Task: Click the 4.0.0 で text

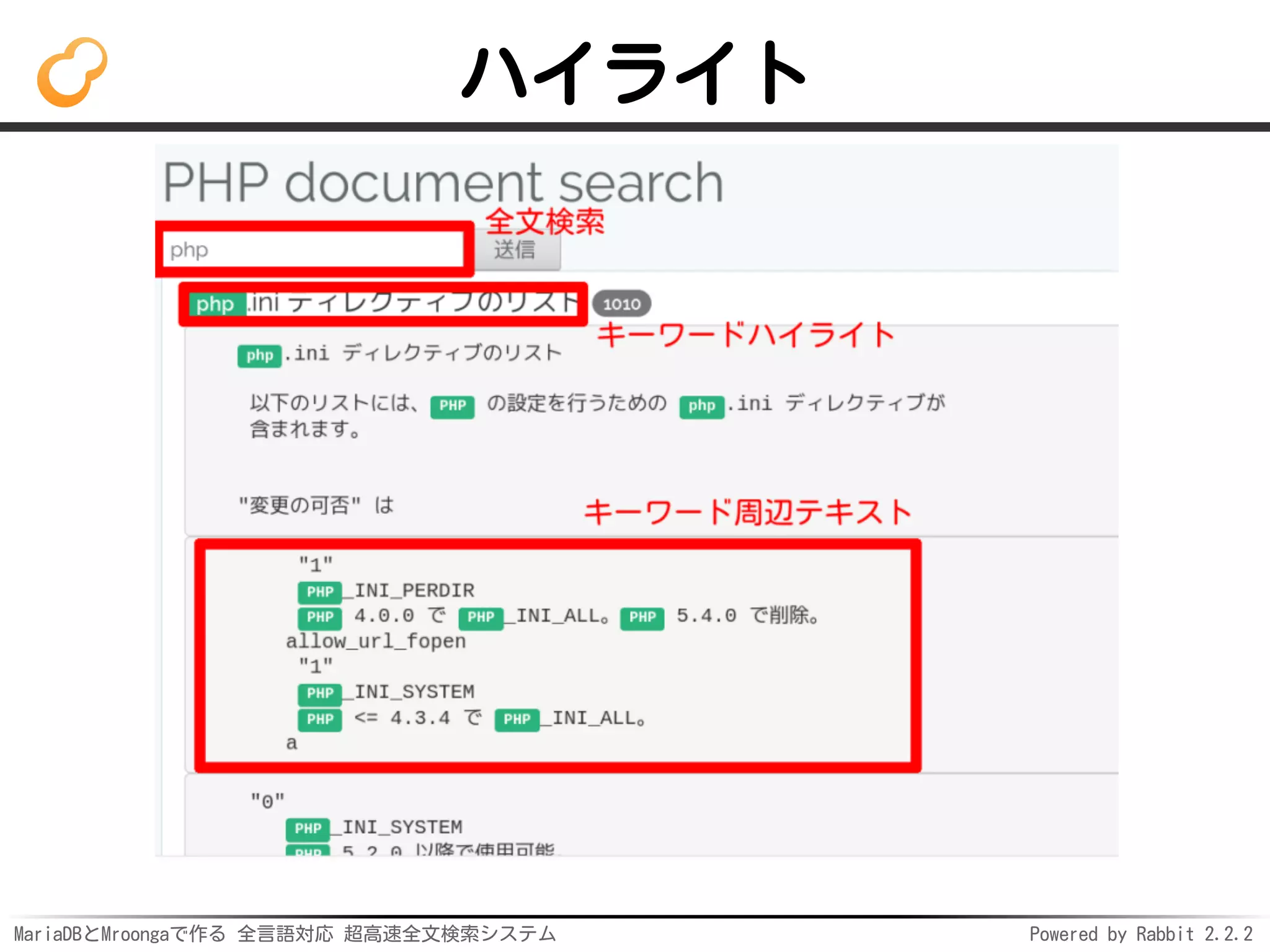Action: click(x=400, y=615)
